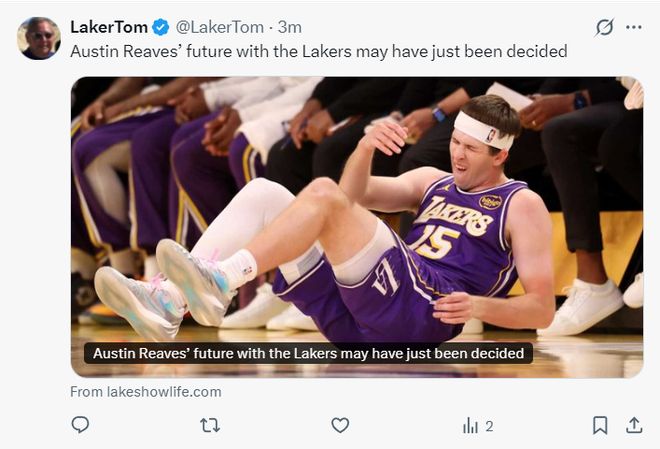The width and height of the screenshot is (660, 449).
Task: Open the share post menu
Action: 634,425
